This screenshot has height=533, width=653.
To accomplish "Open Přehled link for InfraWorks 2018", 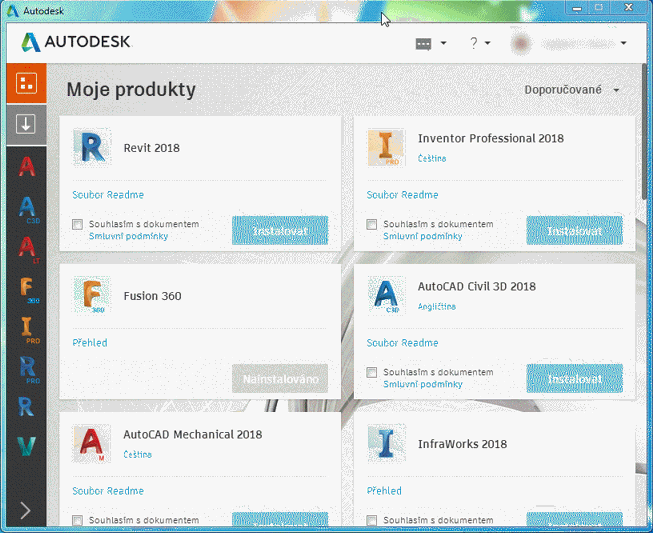I will pyautogui.click(x=384, y=491).
